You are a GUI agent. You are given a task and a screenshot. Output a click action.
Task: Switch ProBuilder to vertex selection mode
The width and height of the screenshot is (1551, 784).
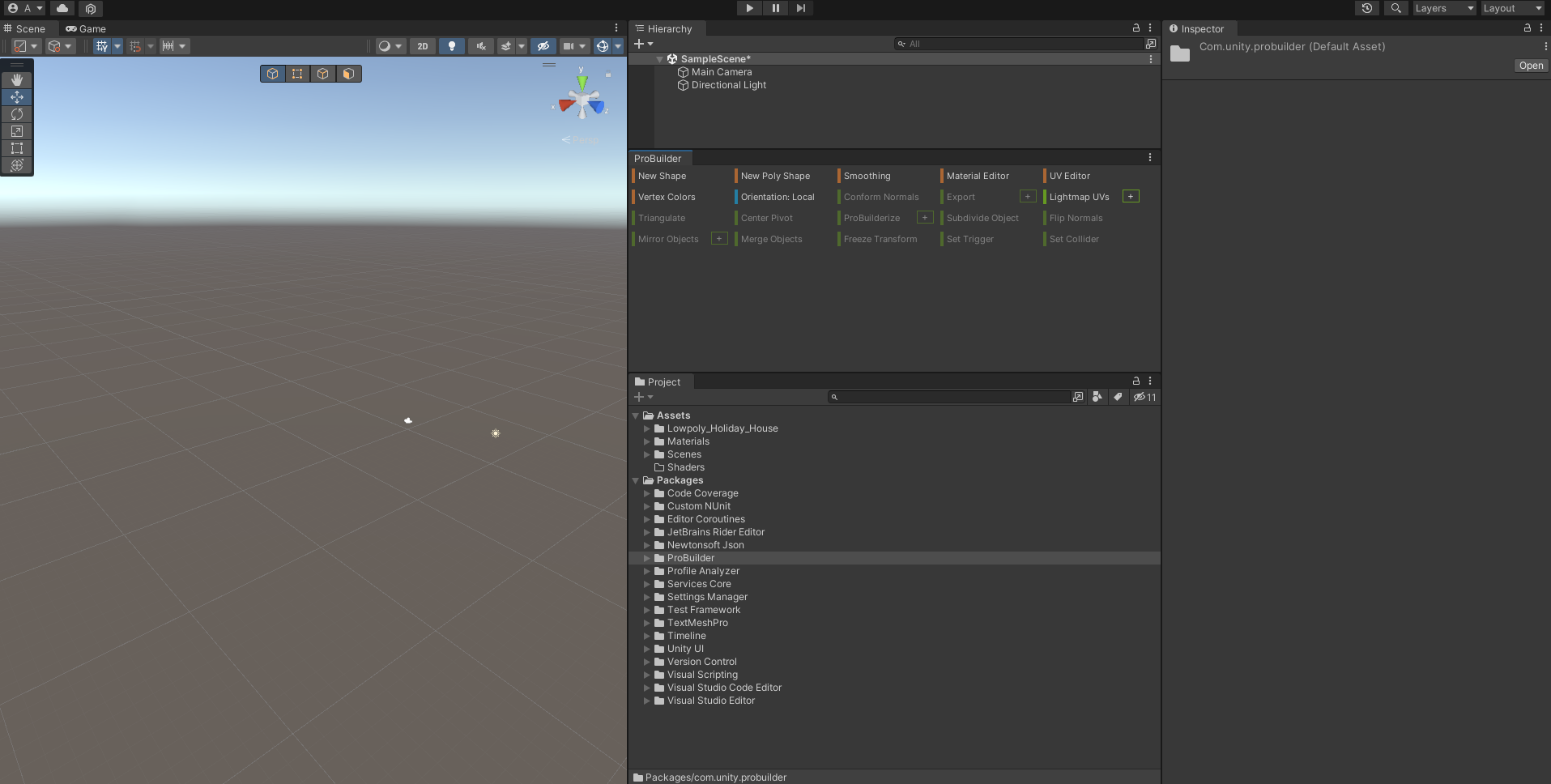(297, 74)
